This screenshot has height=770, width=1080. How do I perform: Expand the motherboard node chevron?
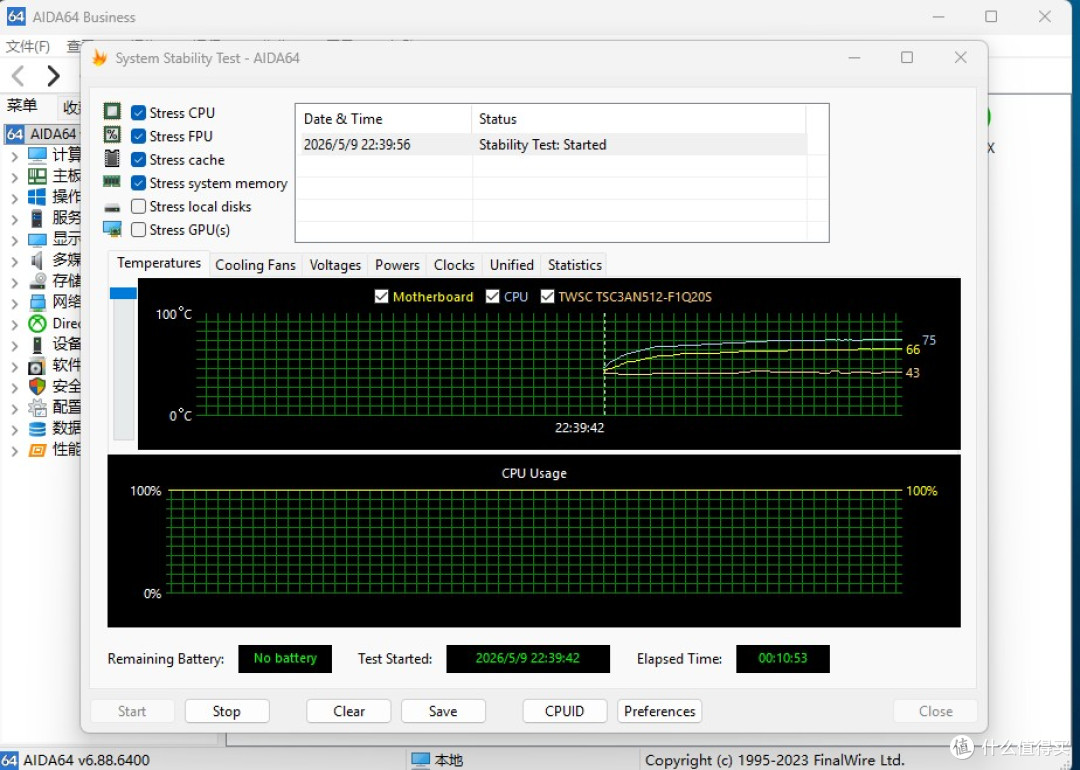(14, 177)
